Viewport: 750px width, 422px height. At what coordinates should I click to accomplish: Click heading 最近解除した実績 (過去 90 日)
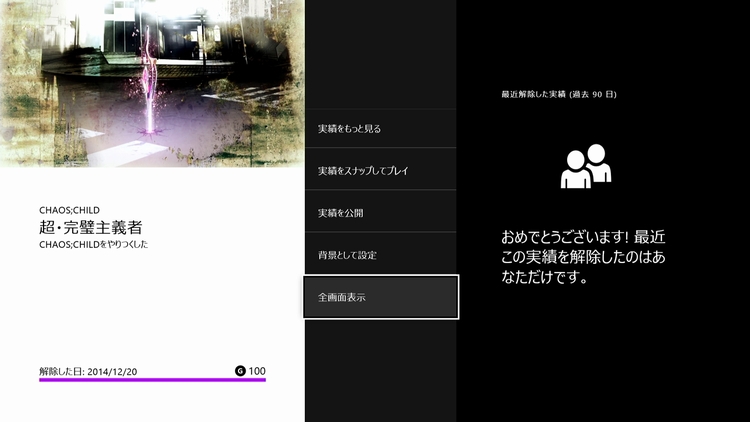(559, 94)
